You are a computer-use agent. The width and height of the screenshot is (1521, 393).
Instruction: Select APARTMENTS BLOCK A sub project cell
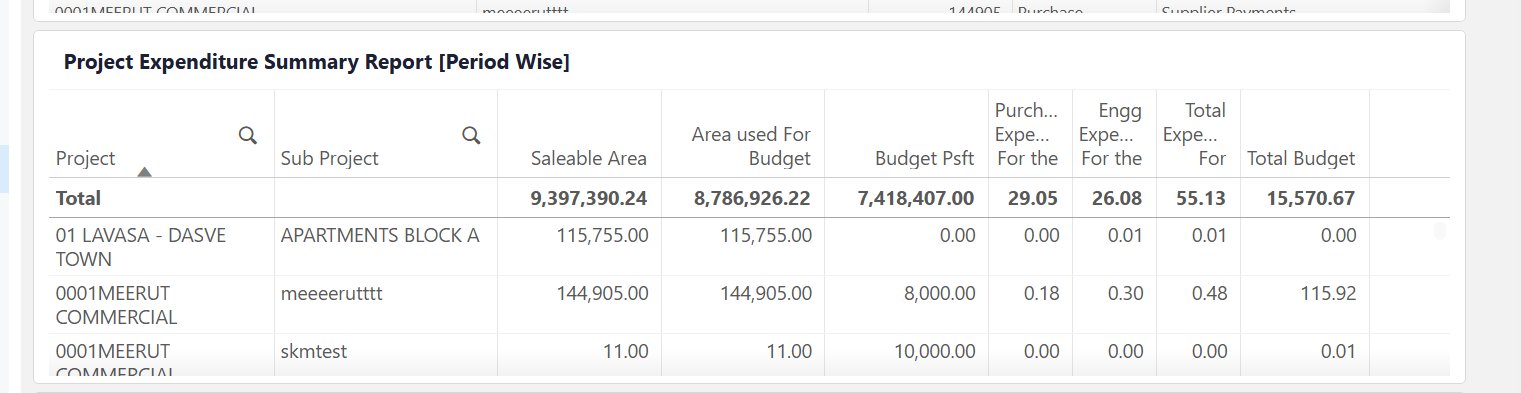pos(380,236)
